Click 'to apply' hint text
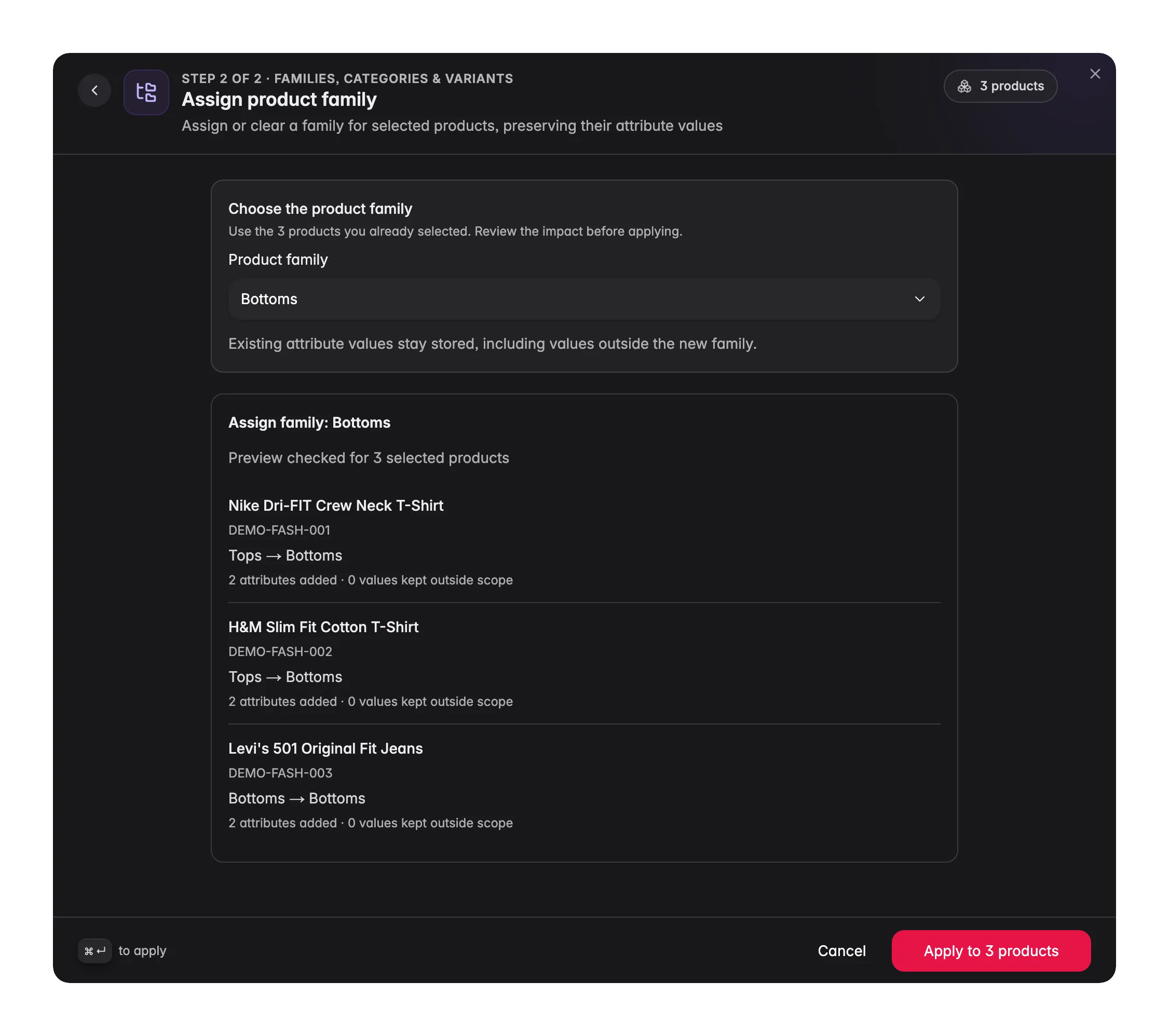1169x1036 pixels. pos(142,951)
